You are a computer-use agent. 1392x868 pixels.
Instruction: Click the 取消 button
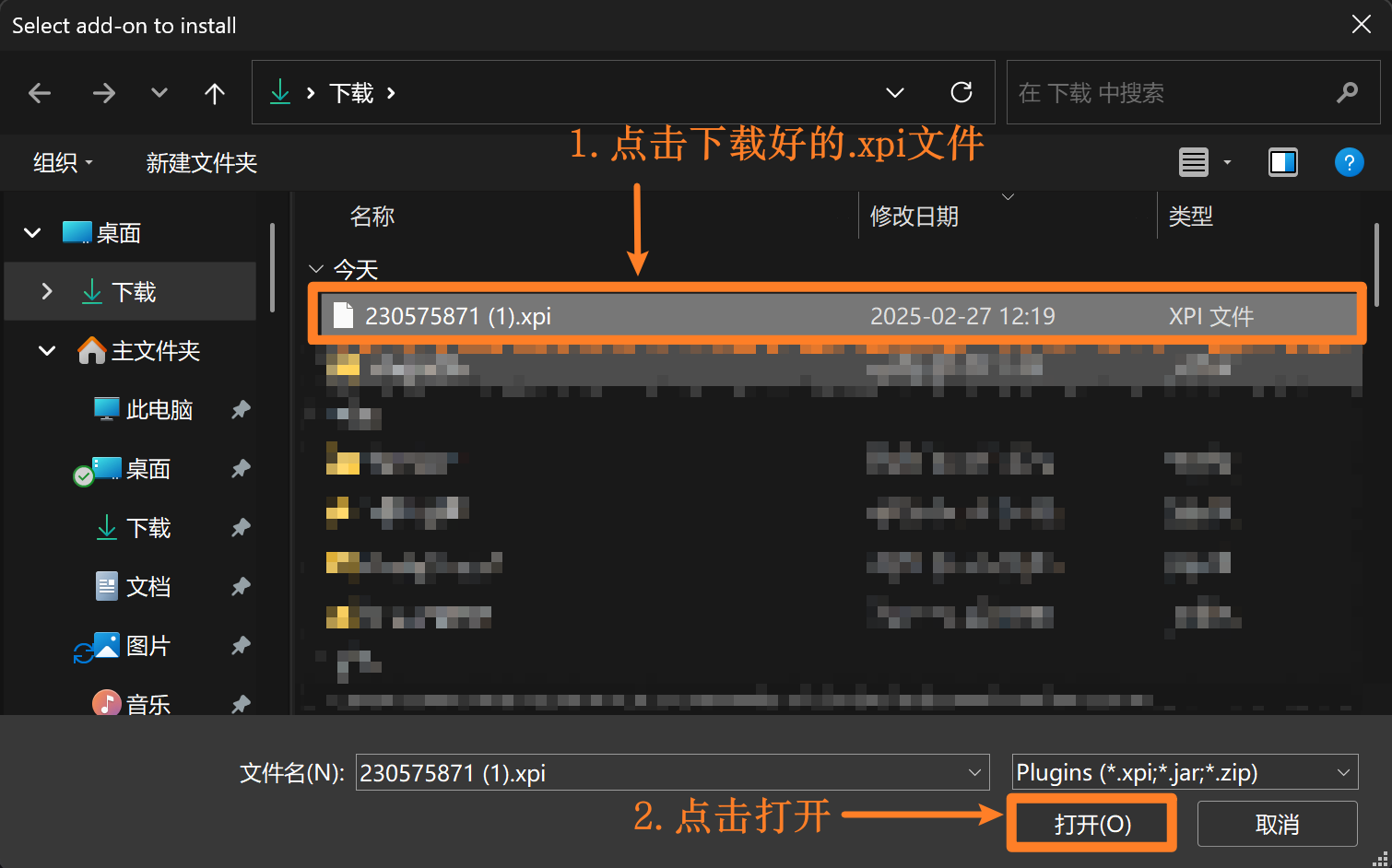[1277, 824]
